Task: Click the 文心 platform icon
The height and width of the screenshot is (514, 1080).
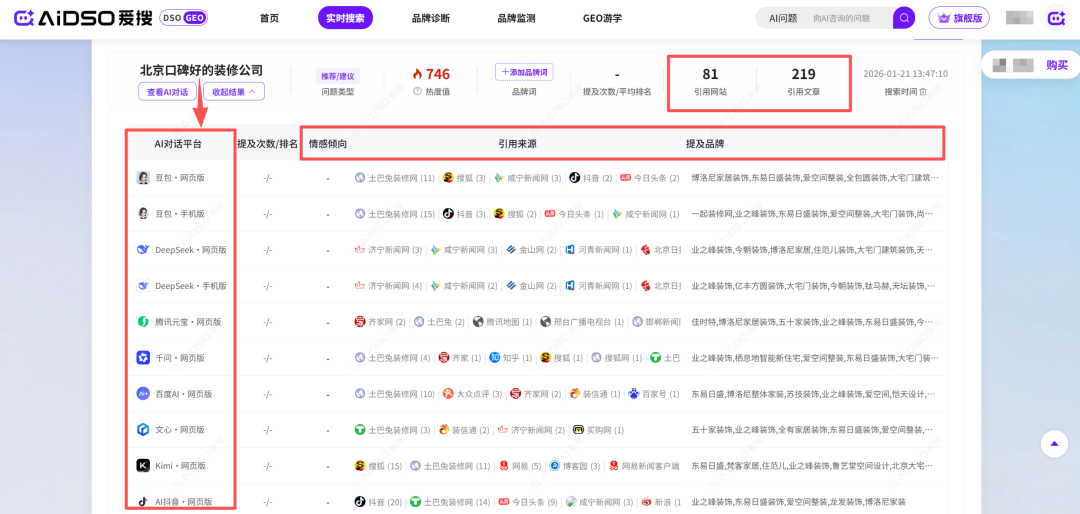Action: (143, 430)
